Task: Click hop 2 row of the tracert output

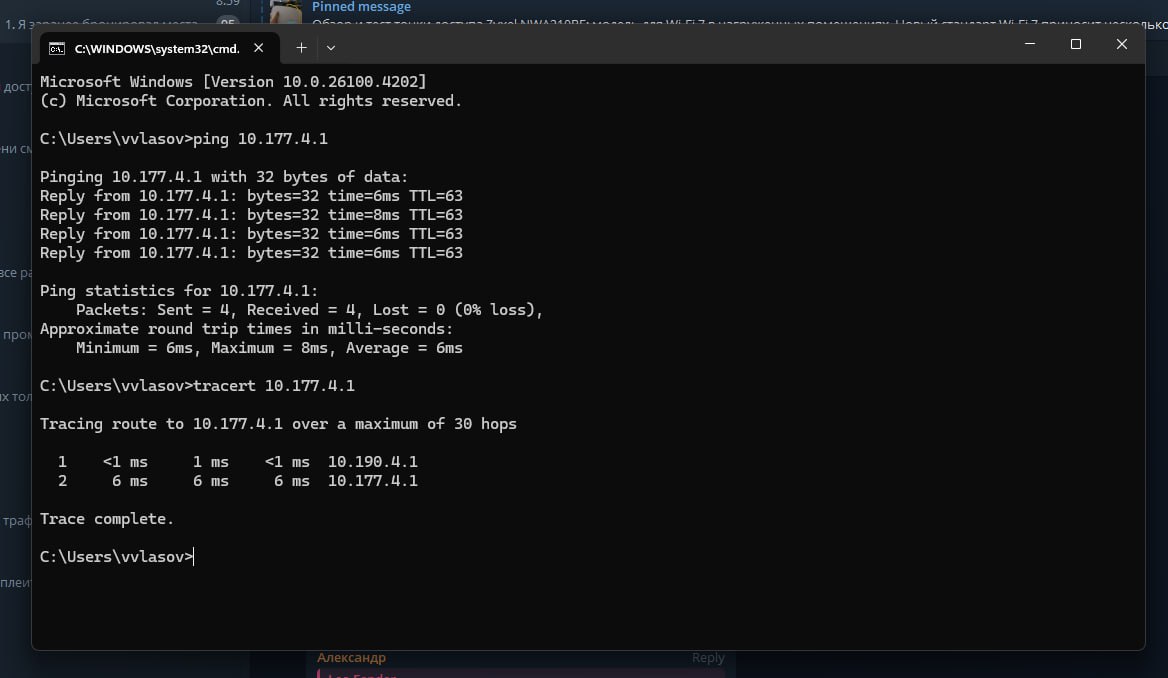Action: coord(238,481)
